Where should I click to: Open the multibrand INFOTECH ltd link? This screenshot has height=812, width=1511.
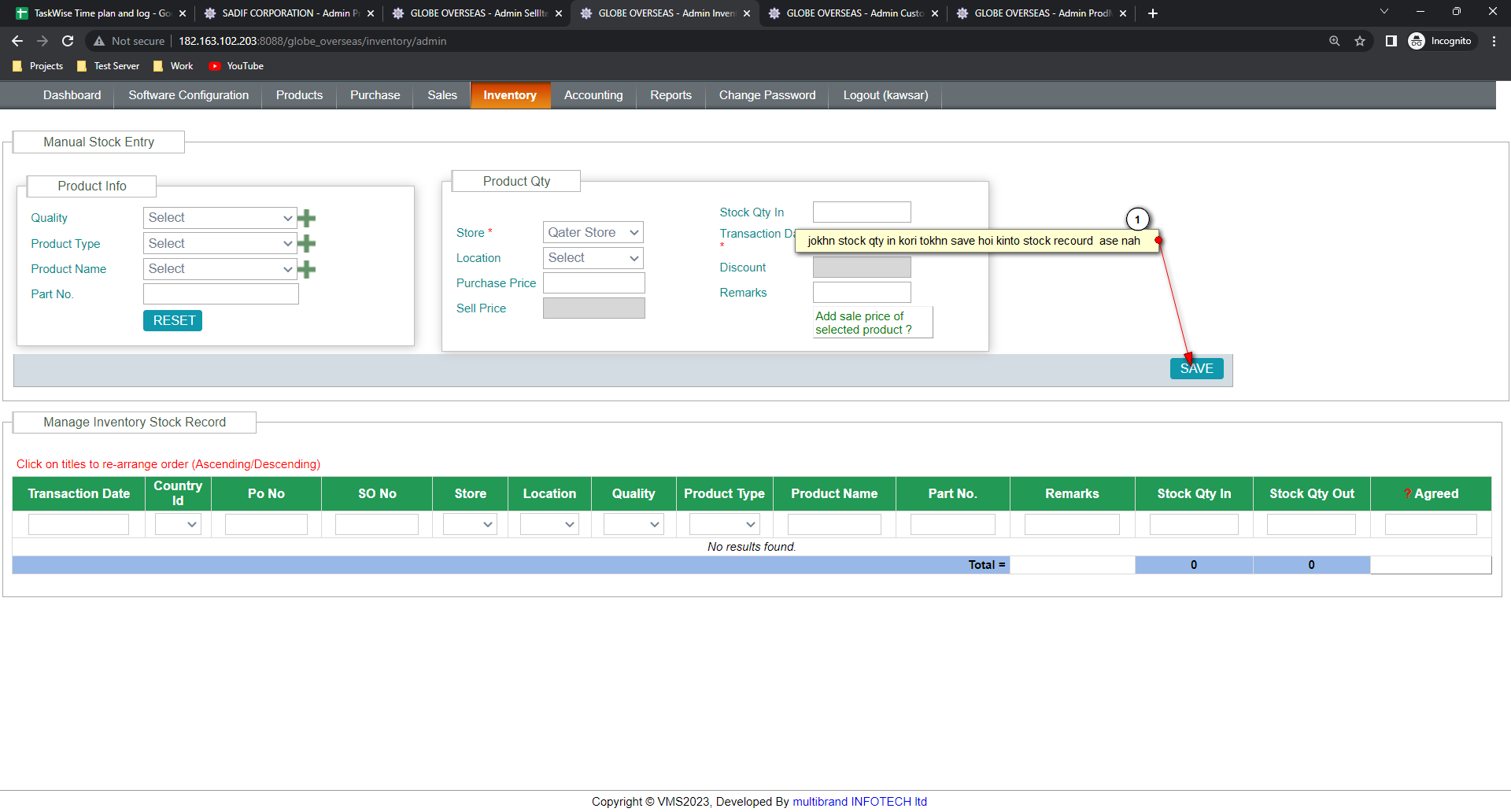pos(859,802)
